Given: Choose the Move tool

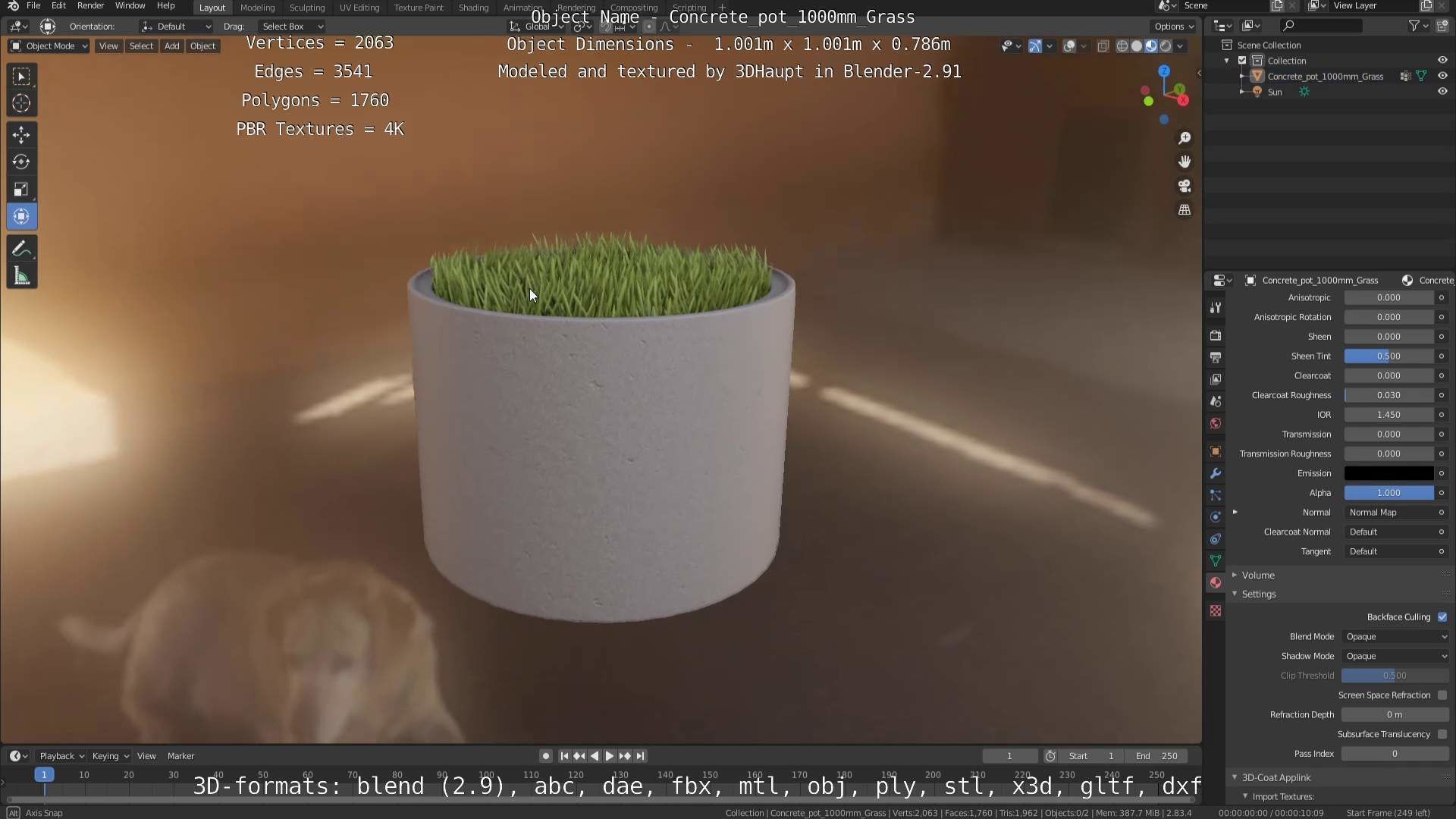Looking at the screenshot, I should 21,135.
